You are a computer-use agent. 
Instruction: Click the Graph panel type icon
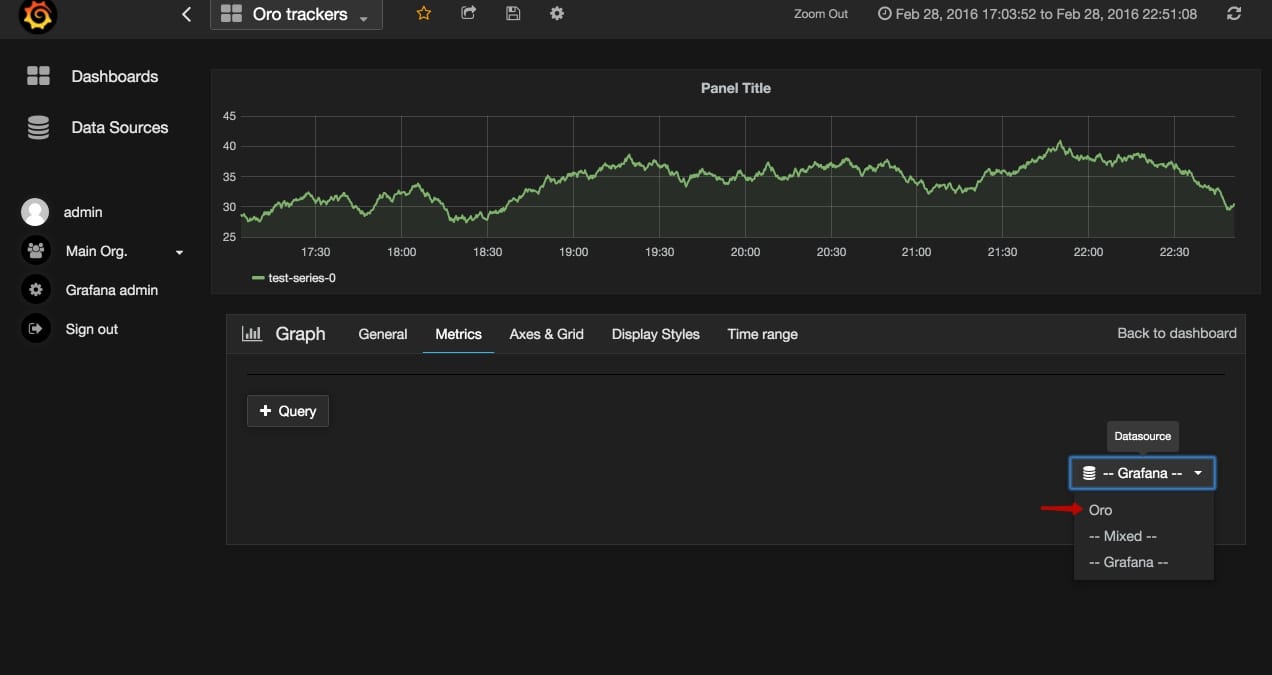pyautogui.click(x=252, y=334)
